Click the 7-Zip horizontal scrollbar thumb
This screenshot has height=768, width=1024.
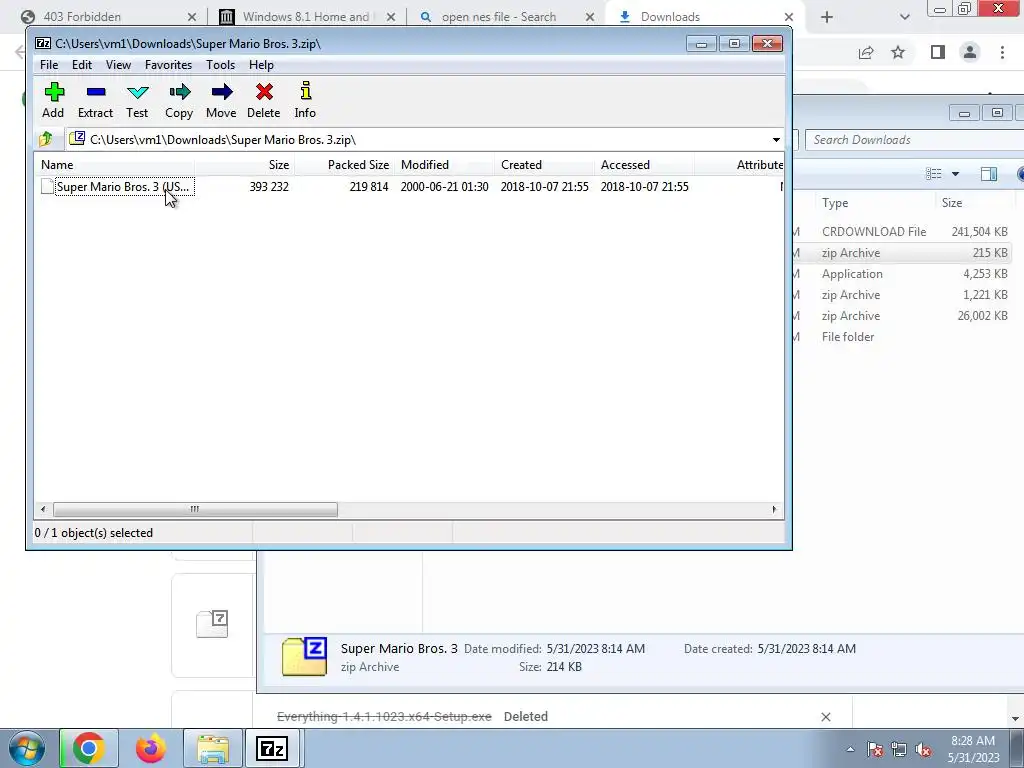pyautogui.click(x=195, y=509)
